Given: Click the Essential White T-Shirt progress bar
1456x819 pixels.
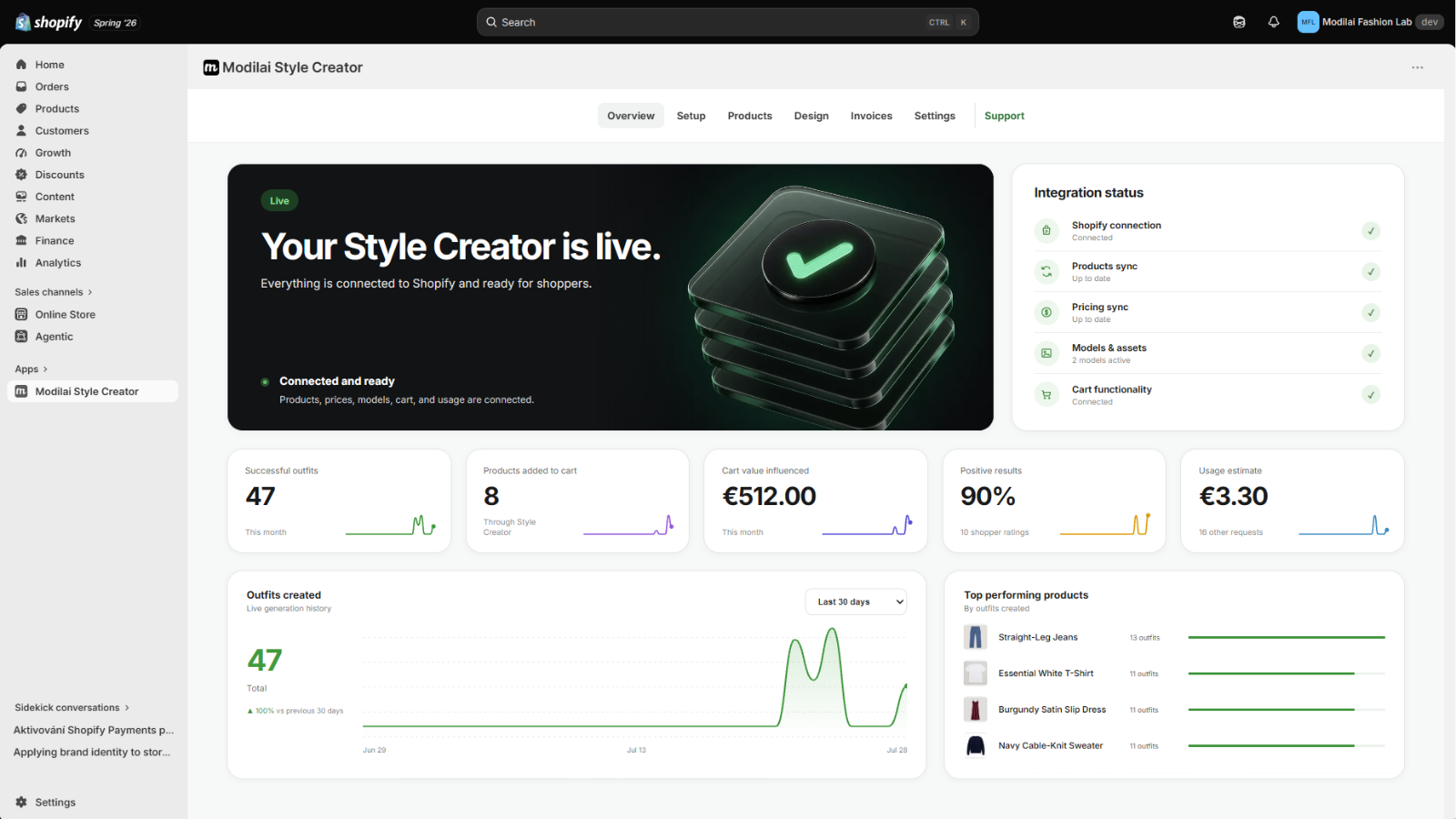Looking at the screenshot, I should pos(1287,673).
